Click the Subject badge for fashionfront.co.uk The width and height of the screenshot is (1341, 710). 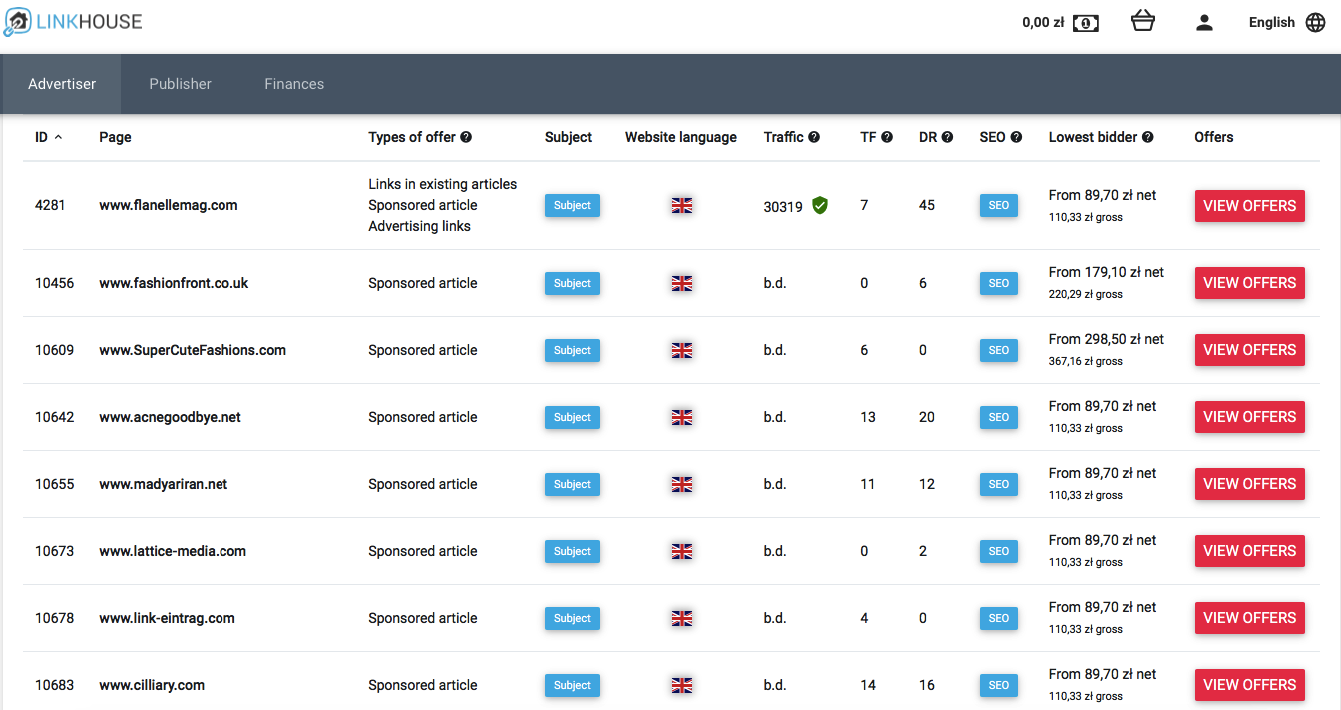click(x=572, y=283)
